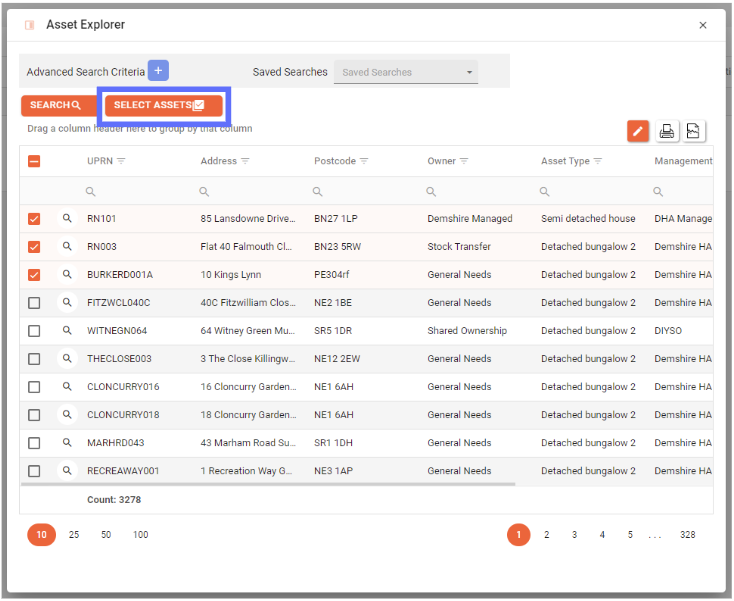Go to page 2 of results
Screen dimensions: 734x601
pyautogui.click(x=546, y=535)
